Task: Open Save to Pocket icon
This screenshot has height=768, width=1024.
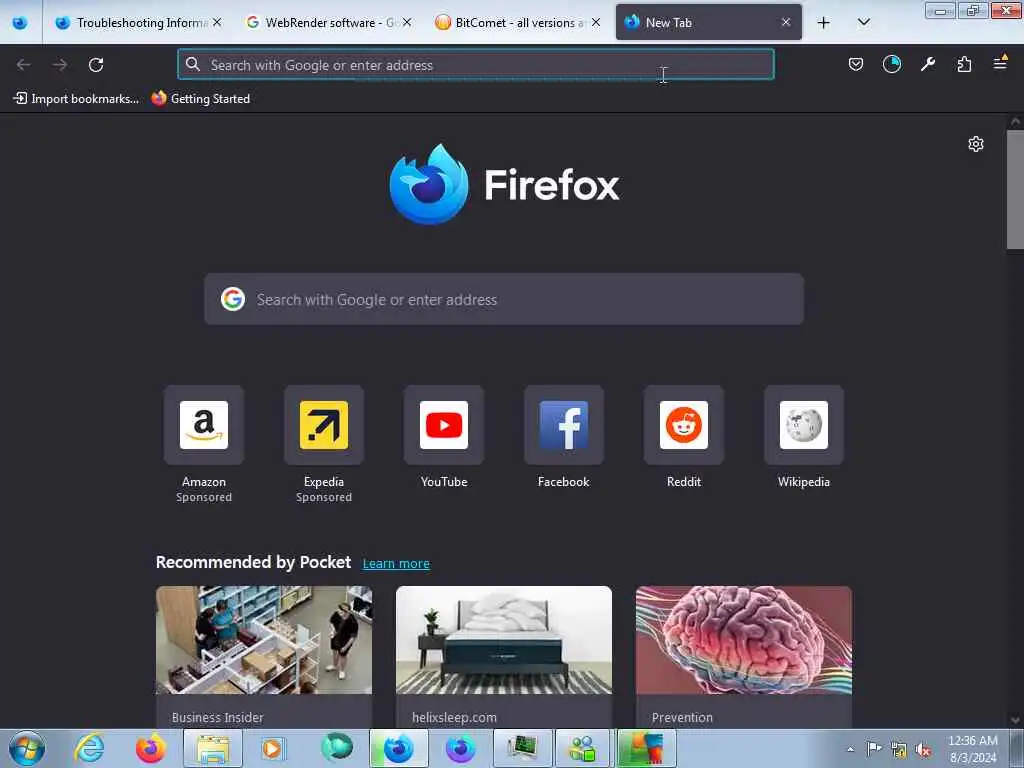Action: (856, 65)
